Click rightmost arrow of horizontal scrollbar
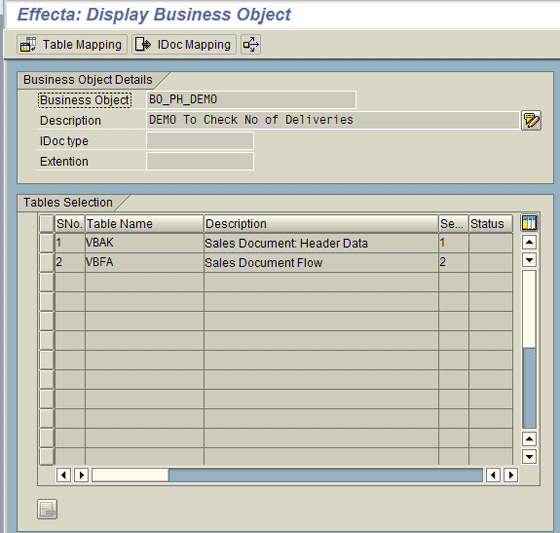This screenshot has width=560, height=533. (511, 475)
